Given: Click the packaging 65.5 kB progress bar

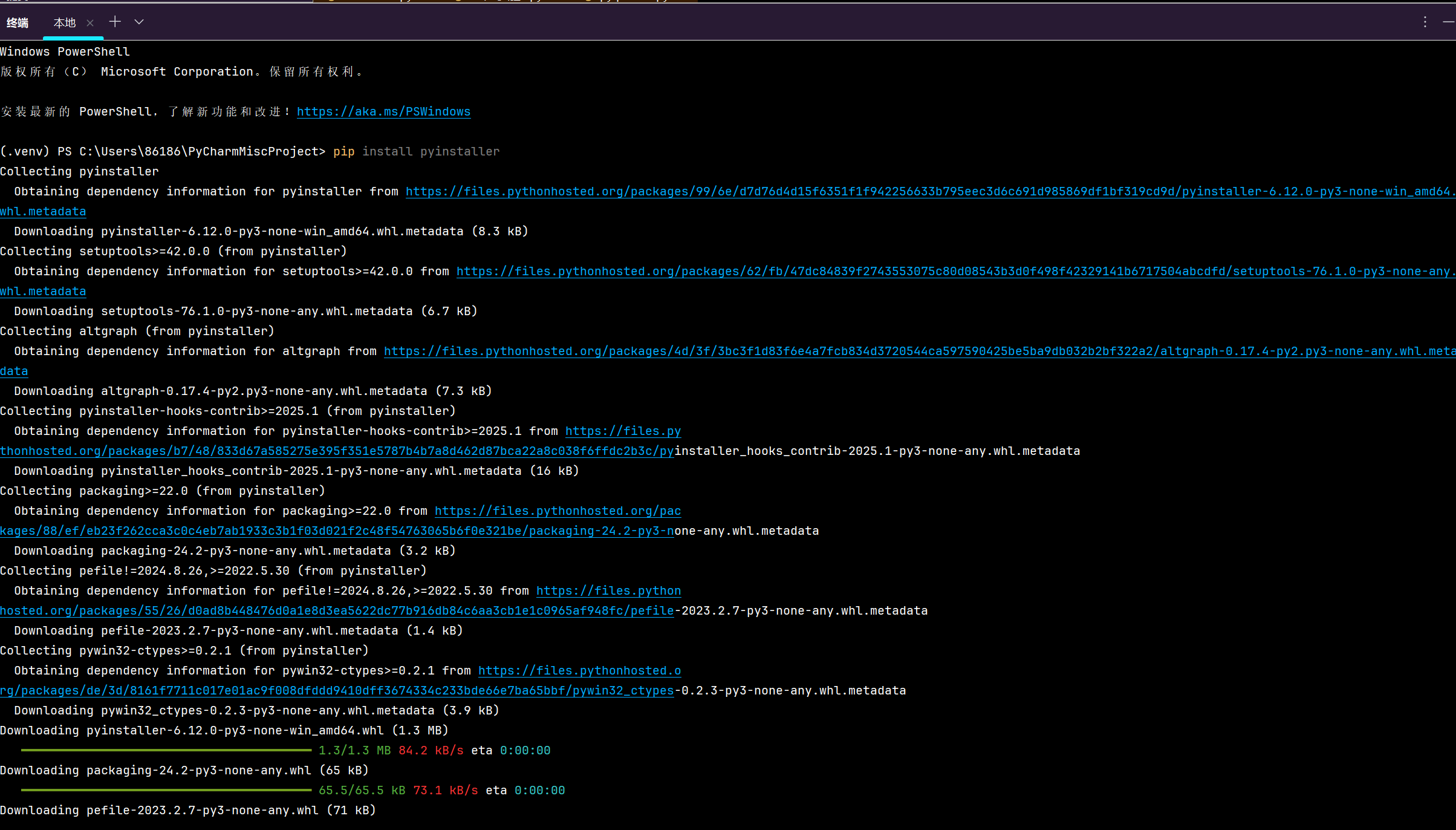Looking at the screenshot, I should 166,790.
